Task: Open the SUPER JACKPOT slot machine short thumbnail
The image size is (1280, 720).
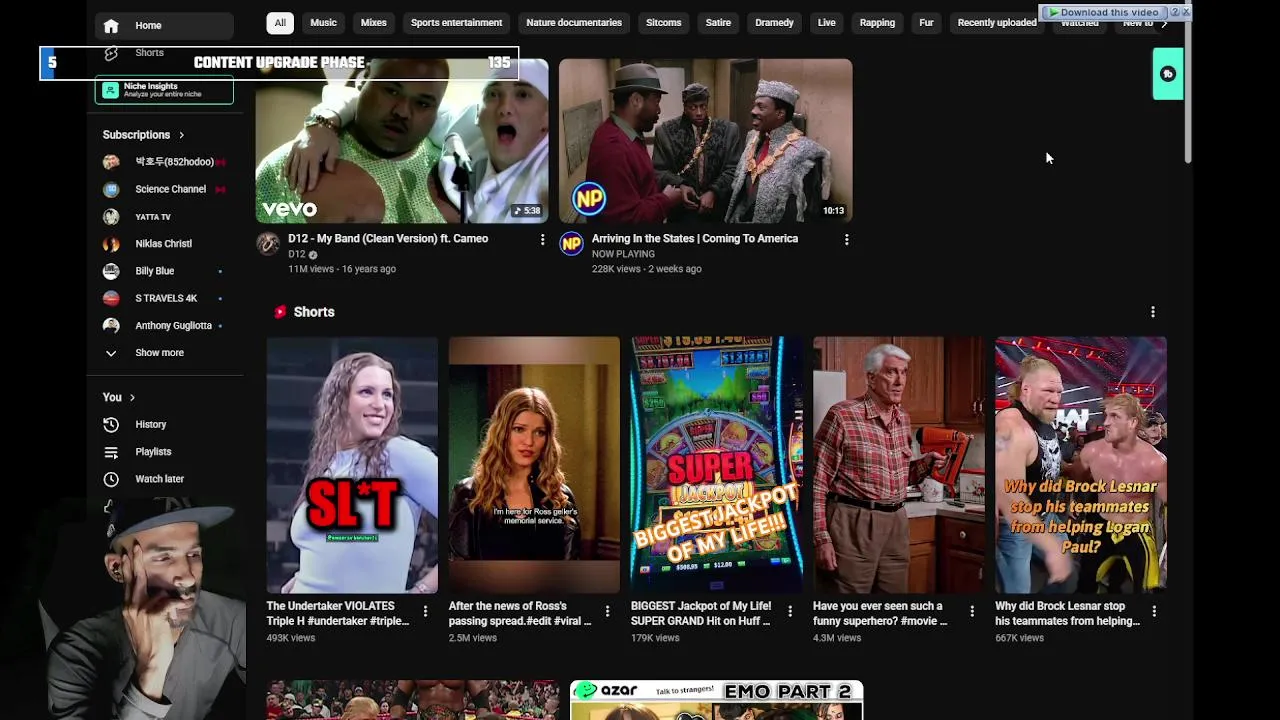Action: point(716,465)
